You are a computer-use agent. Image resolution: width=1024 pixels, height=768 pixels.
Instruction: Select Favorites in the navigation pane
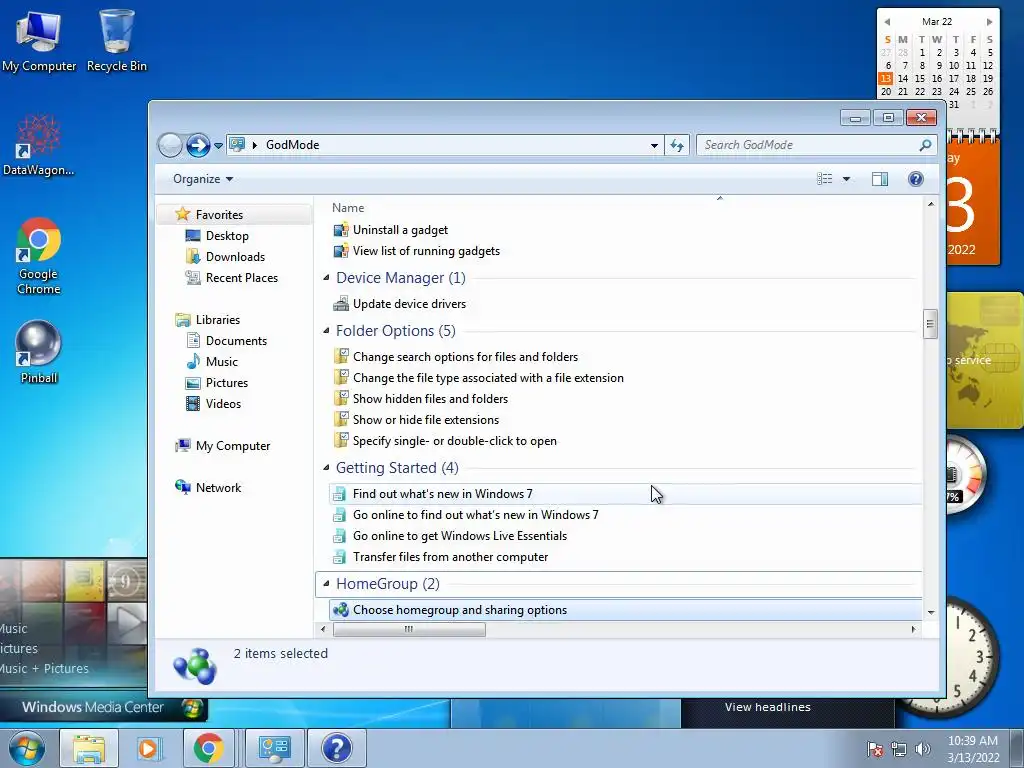tap(219, 215)
